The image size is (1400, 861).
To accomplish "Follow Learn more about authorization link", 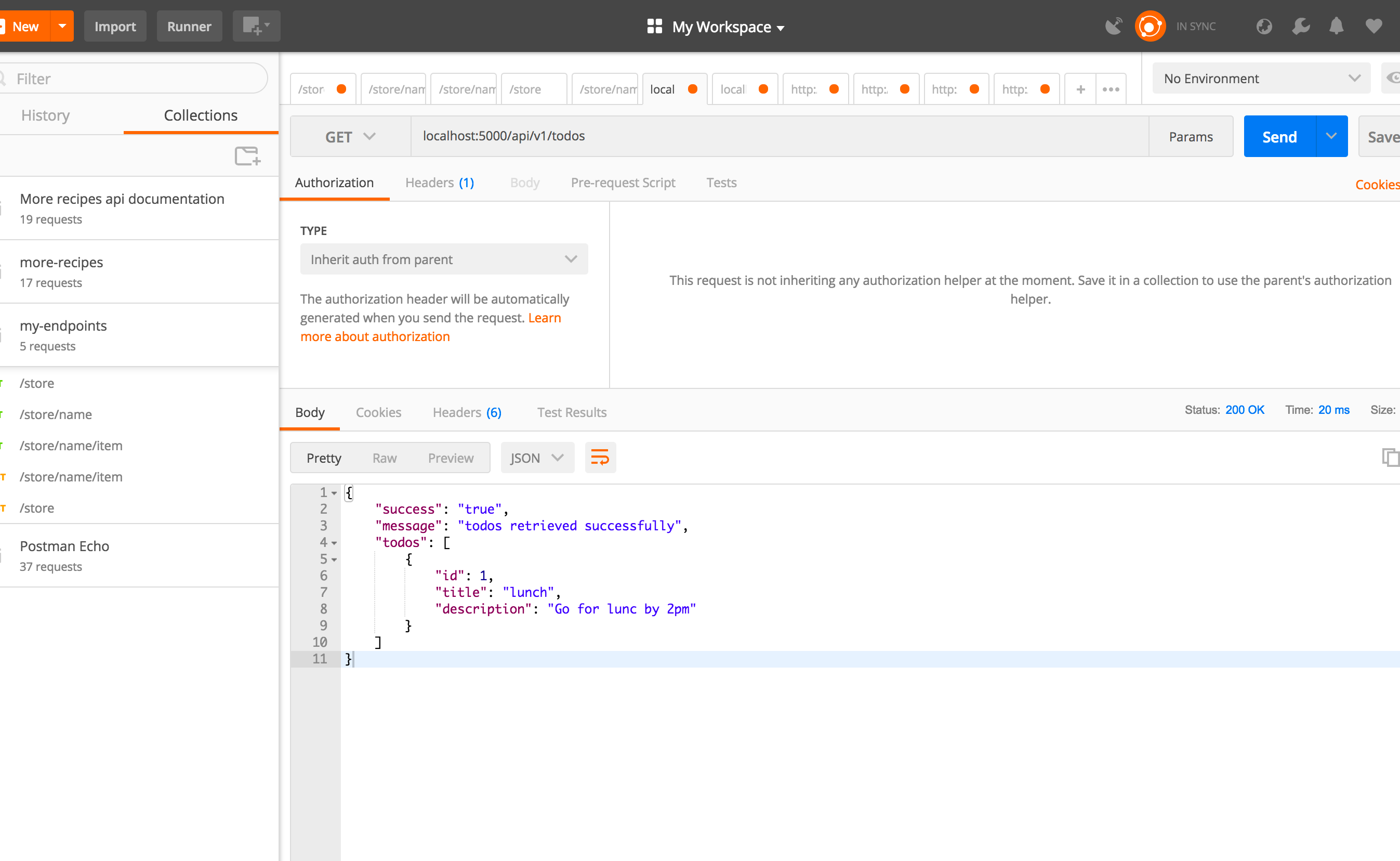I will point(375,336).
